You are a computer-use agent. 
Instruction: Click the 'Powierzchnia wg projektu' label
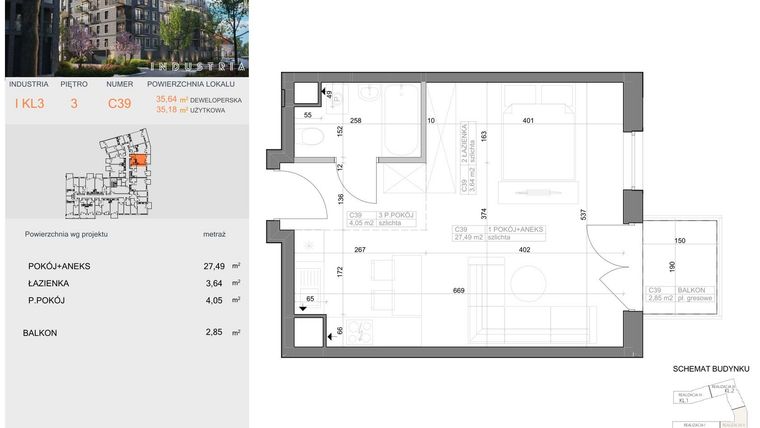click(x=66, y=234)
